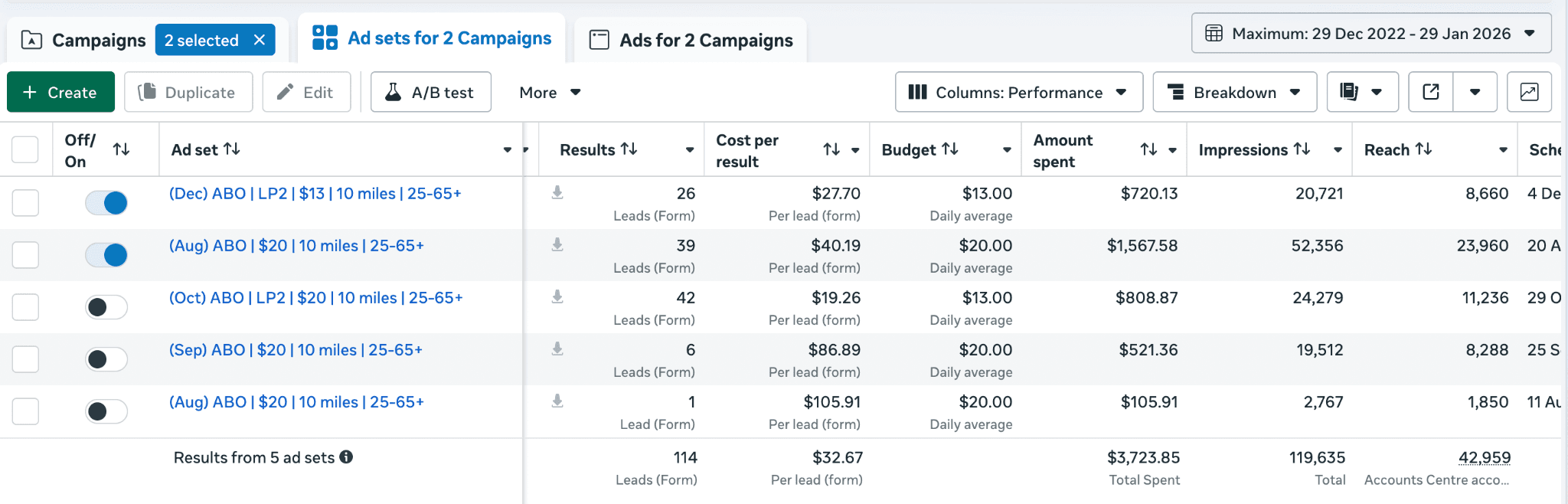1568x504 pixels.
Task: Open Budget column options arrow
Action: (x=1007, y=150)
